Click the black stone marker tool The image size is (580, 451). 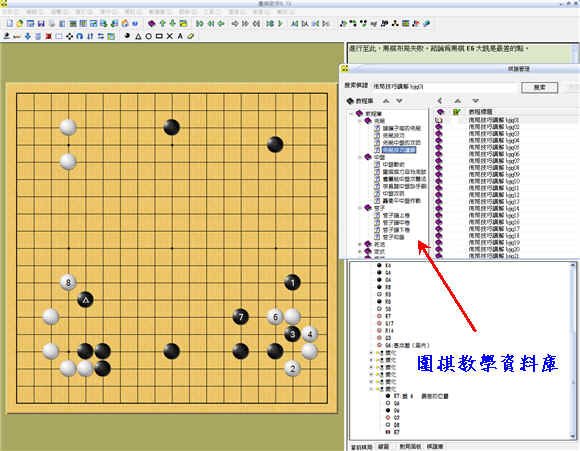point(127,36)
